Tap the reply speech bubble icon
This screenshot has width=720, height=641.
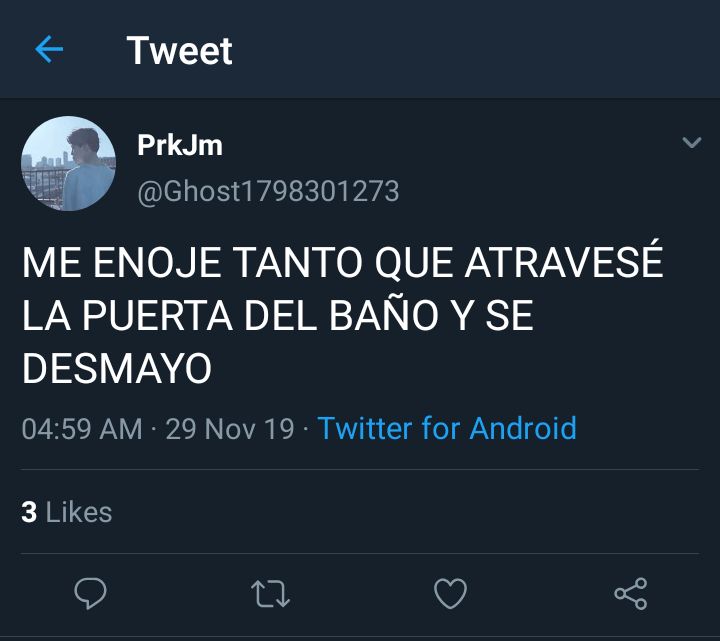click(x=90, y=593)
